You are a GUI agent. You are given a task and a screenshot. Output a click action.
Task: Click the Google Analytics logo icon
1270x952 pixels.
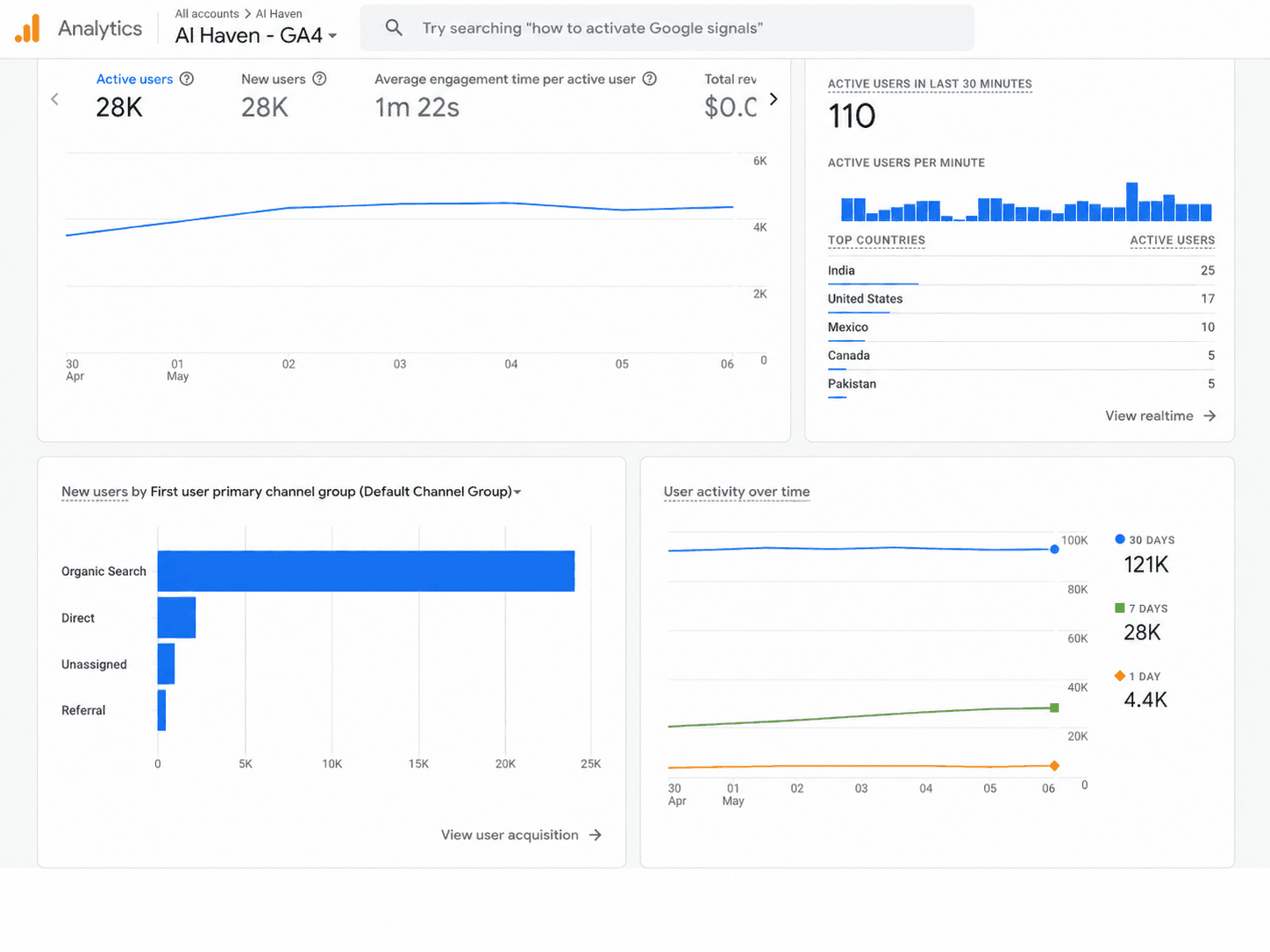tap(27, 29)
